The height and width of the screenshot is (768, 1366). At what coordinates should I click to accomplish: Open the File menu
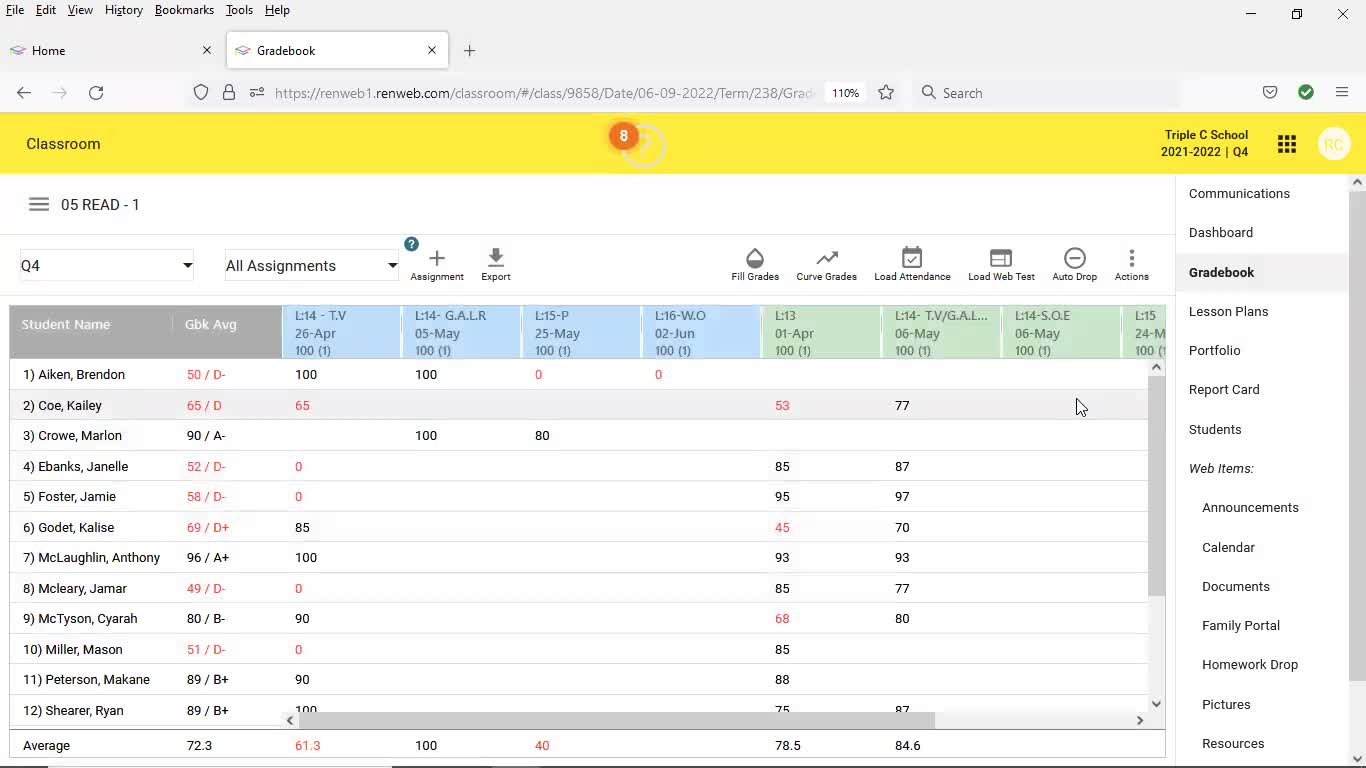[x=15, y=10]
